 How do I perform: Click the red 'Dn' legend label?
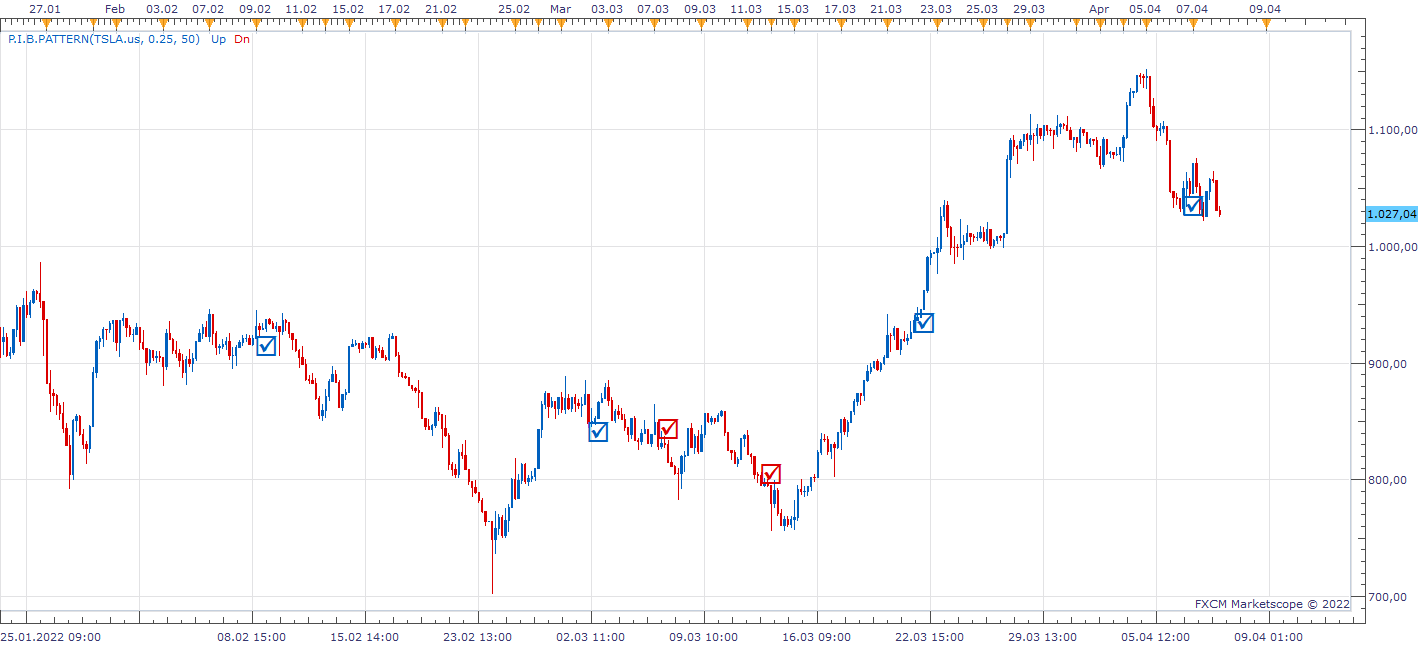(242, 40)
